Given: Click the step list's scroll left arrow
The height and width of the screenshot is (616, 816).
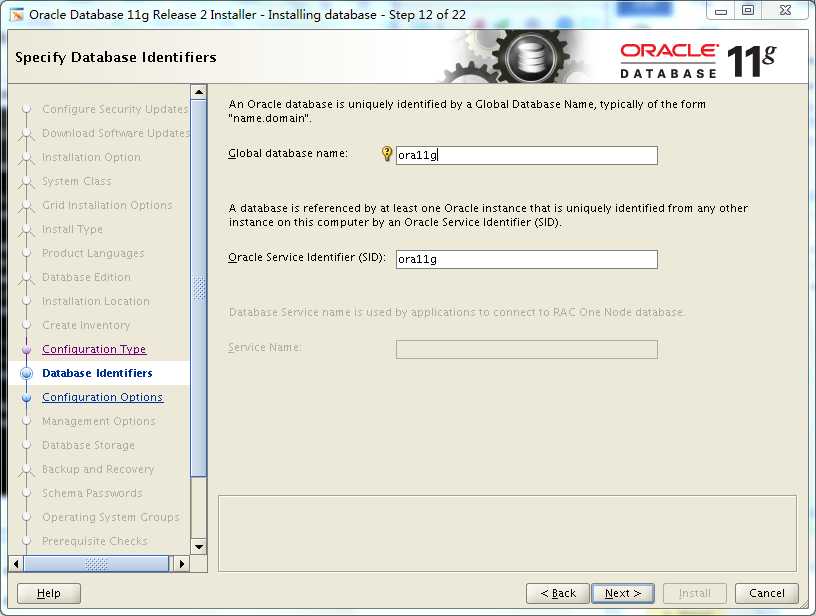Looking at the screenshot, I should point(16,563).
